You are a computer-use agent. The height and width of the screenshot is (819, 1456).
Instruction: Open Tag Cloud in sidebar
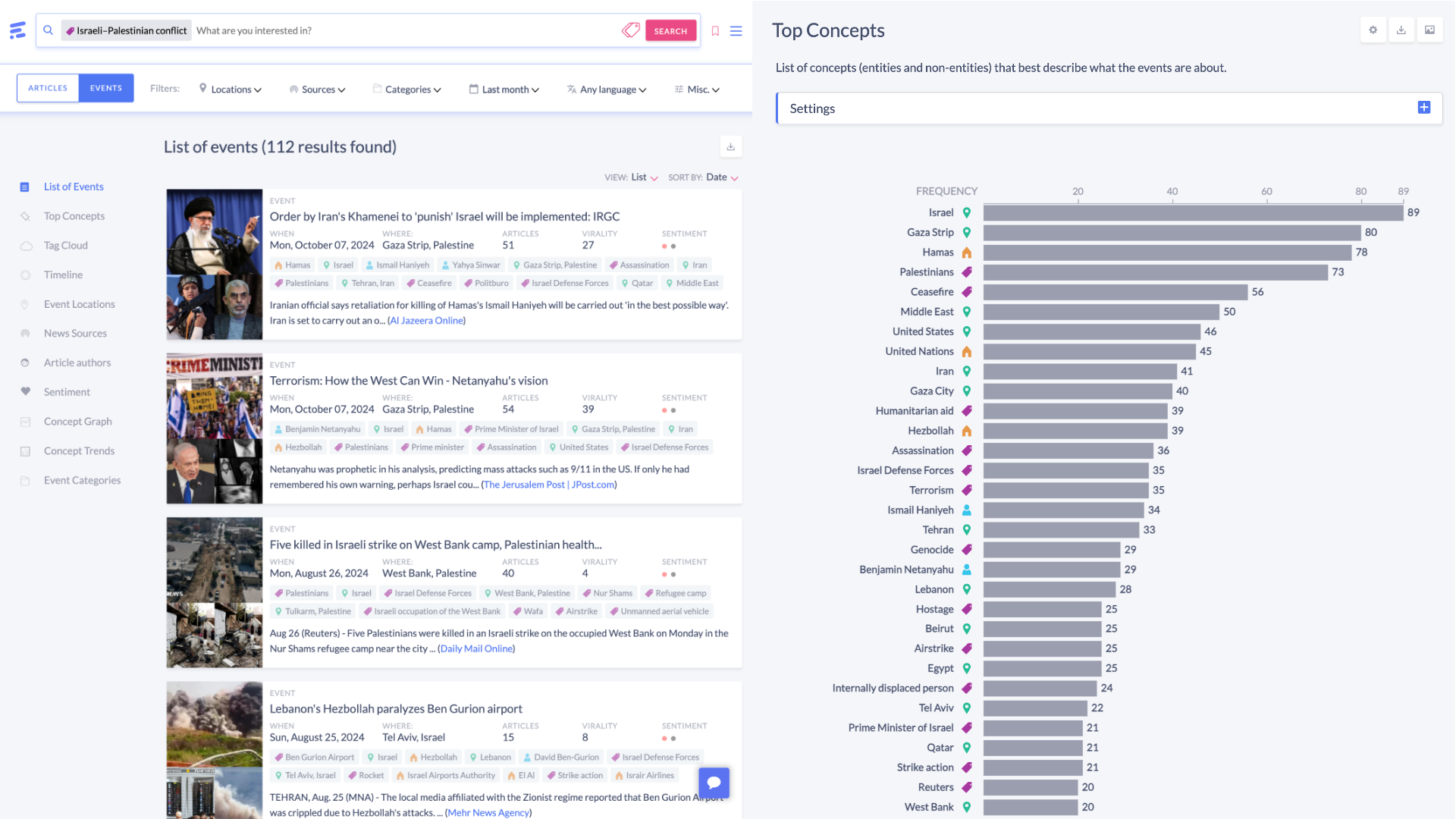coord(65,246)
